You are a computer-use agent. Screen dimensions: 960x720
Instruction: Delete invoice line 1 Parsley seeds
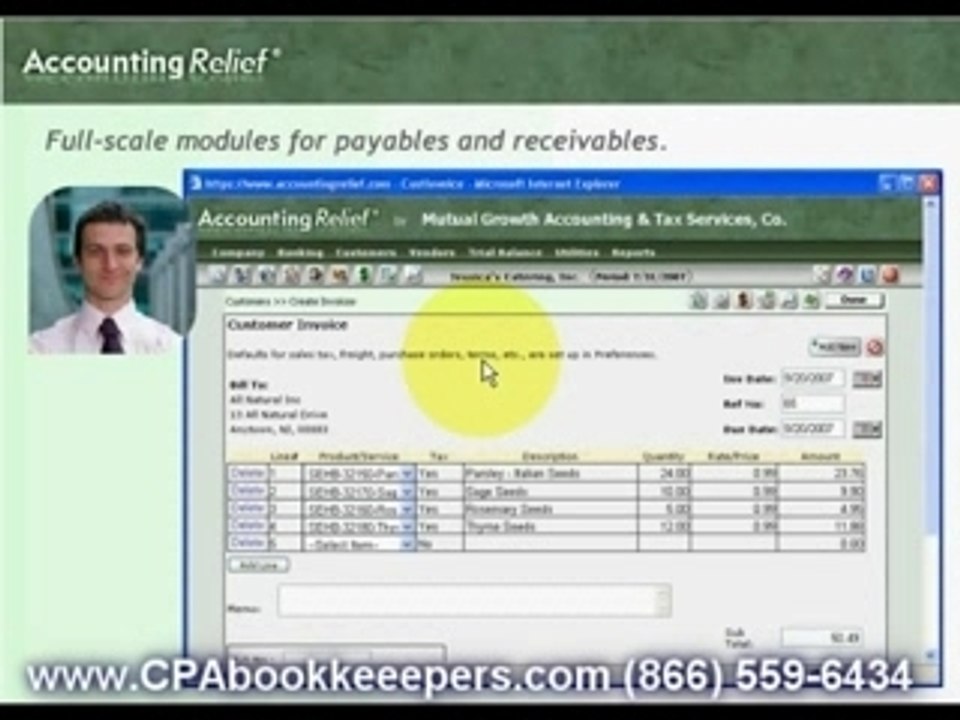tap(248, 473)
